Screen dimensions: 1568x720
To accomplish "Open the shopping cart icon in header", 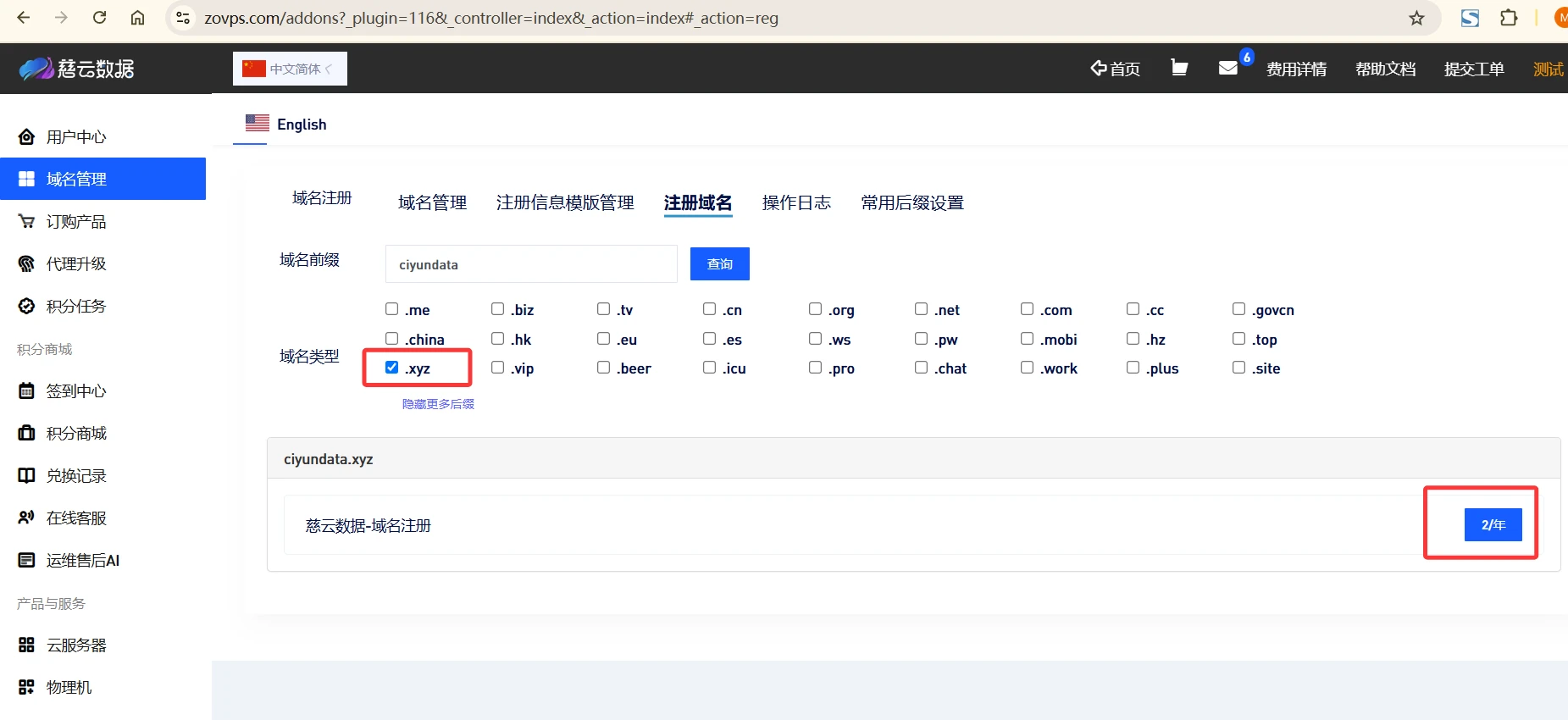I will pos(1178,68).
